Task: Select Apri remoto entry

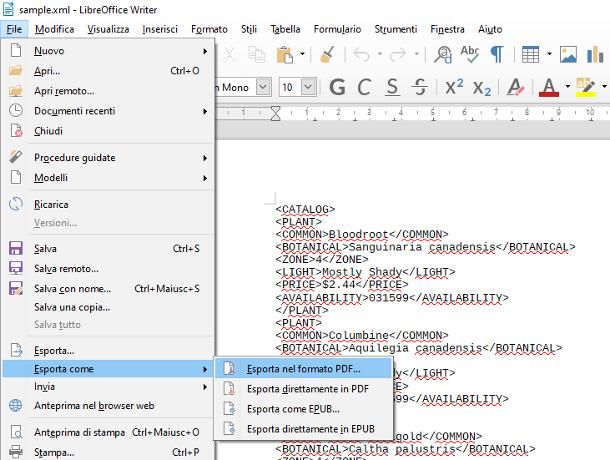Action: pos(108,91)
